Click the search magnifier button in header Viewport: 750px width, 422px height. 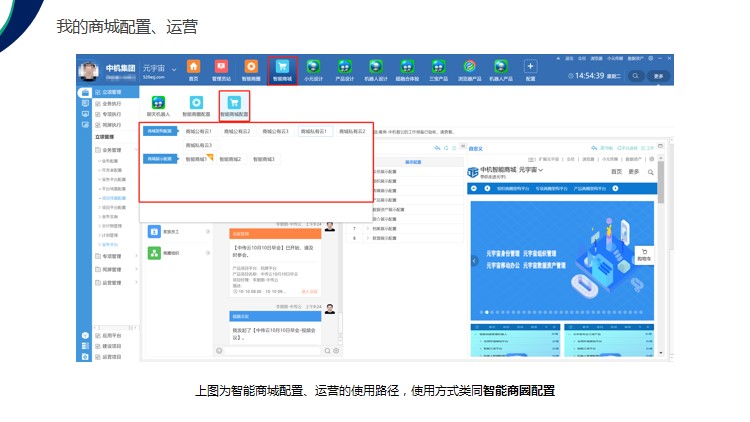click(635, 76)
